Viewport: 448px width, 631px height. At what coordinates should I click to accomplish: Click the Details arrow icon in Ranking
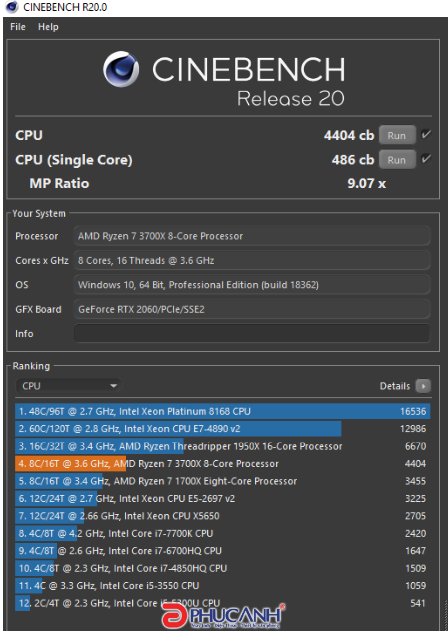click(x=423, y=386)
